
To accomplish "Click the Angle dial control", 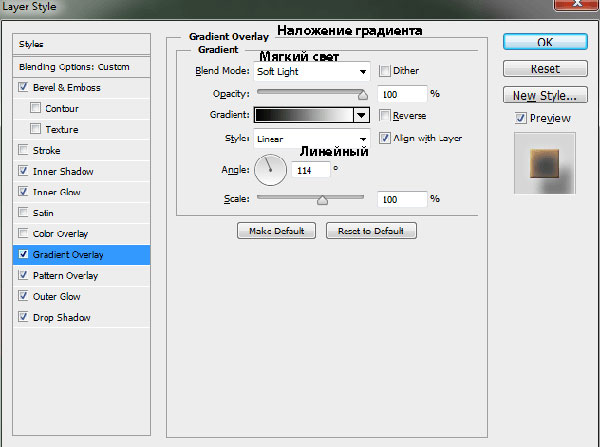I will [270, 170].
